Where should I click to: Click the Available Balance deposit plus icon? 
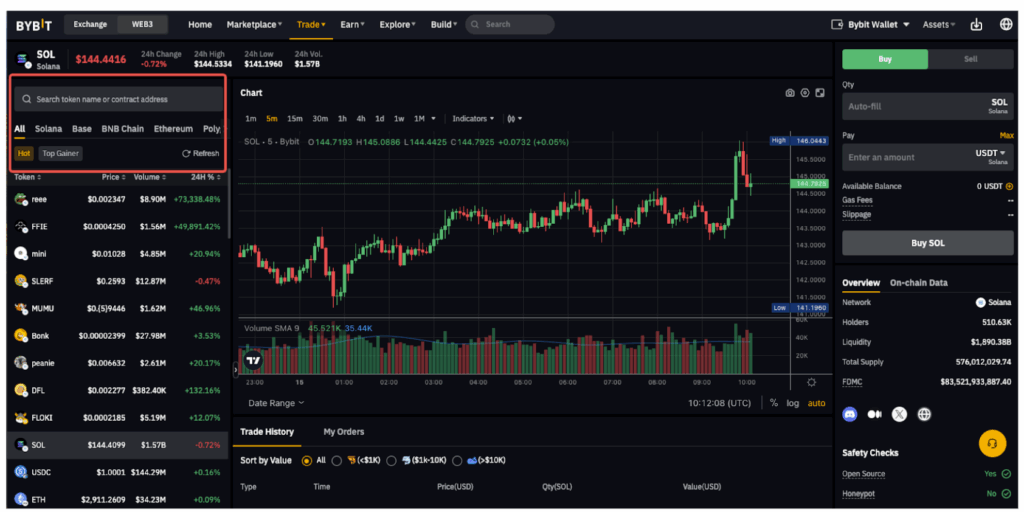point(1010,186)
